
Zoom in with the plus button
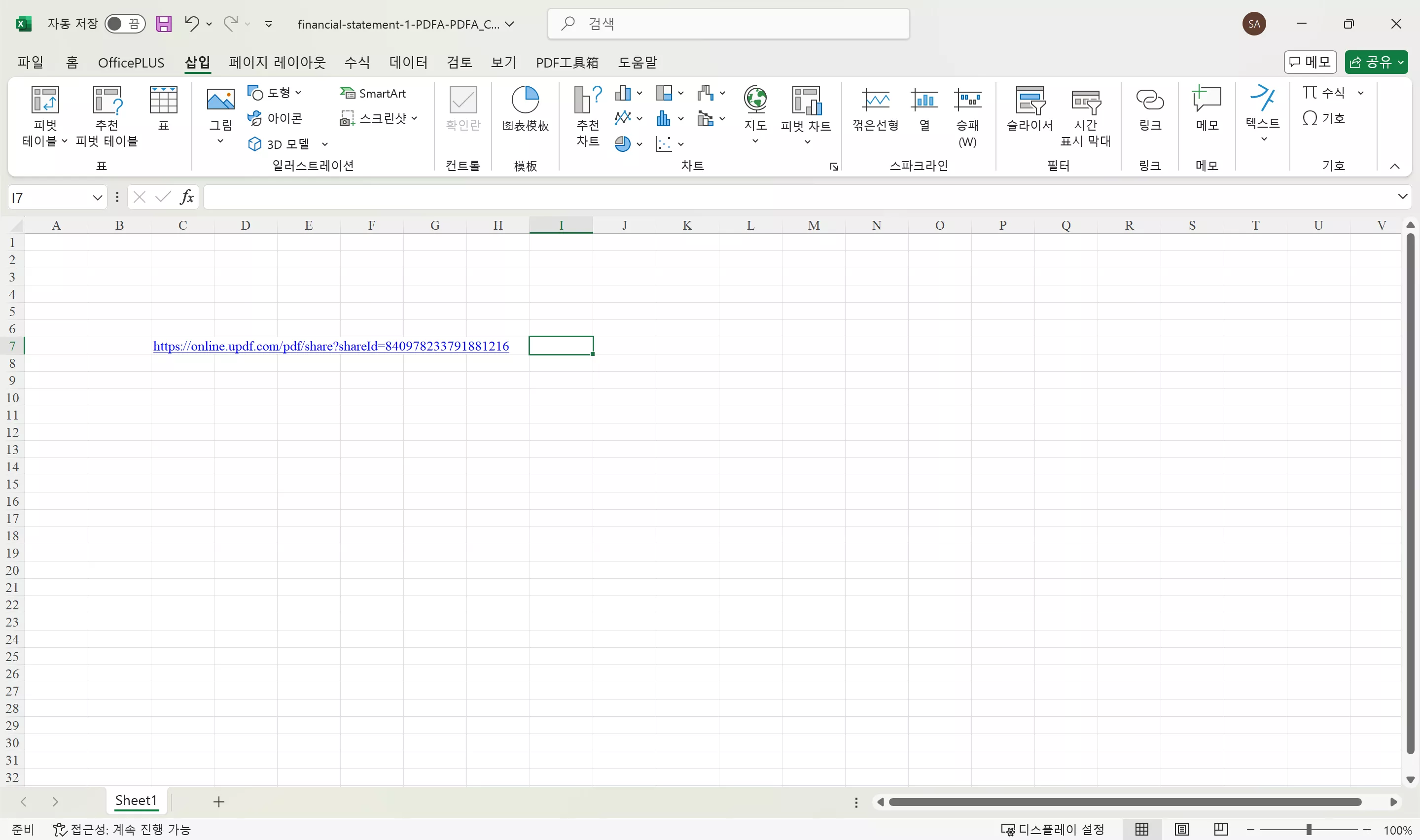[1367, 830]
